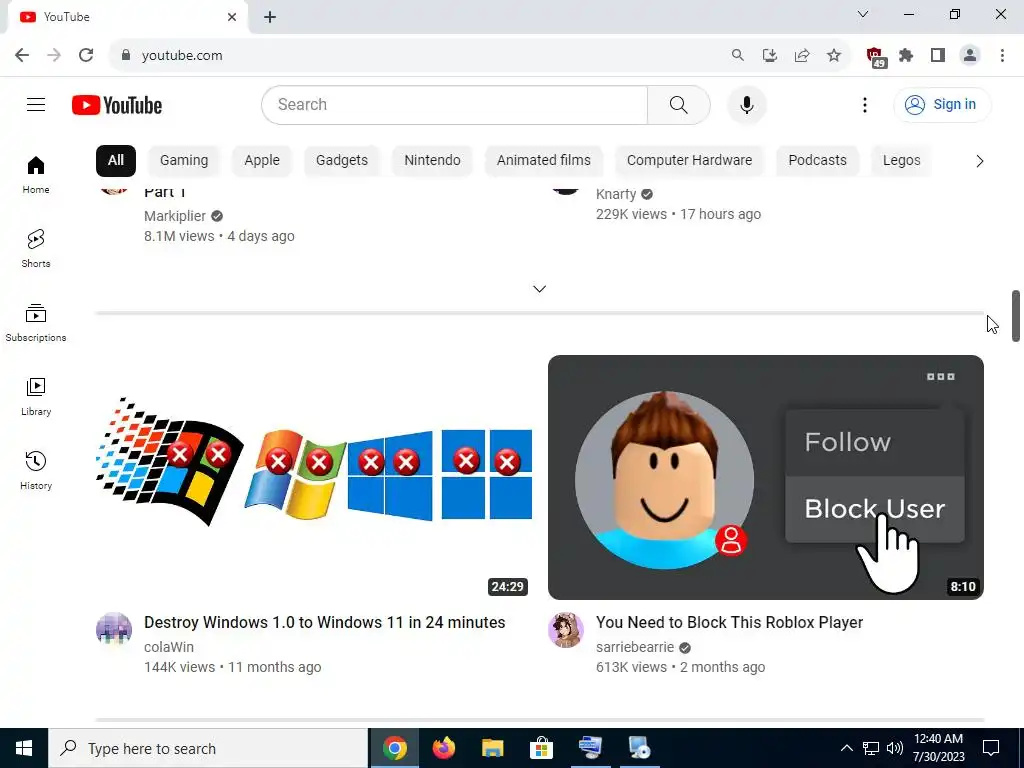The width and height of the screenshot is (1024, 768).
Task: Open the Windows Start menu
Action: (24, 748)
